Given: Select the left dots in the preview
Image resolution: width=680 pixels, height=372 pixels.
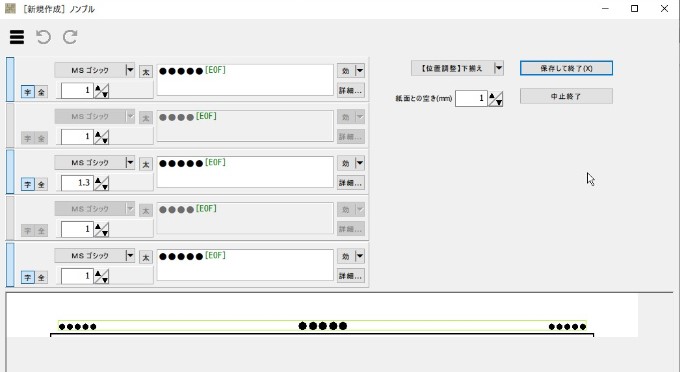Looking at the screenshot, I should tap(77, 327).
